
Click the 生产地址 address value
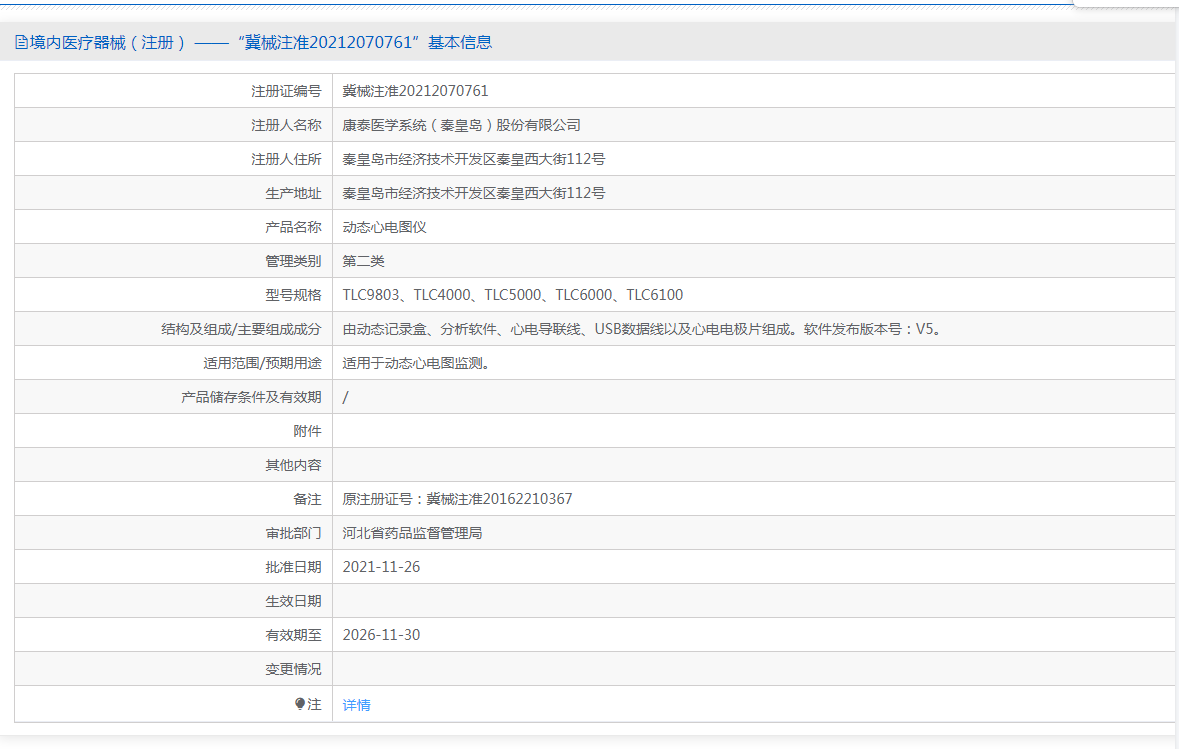pyautogui.click(x=473, y=193)
